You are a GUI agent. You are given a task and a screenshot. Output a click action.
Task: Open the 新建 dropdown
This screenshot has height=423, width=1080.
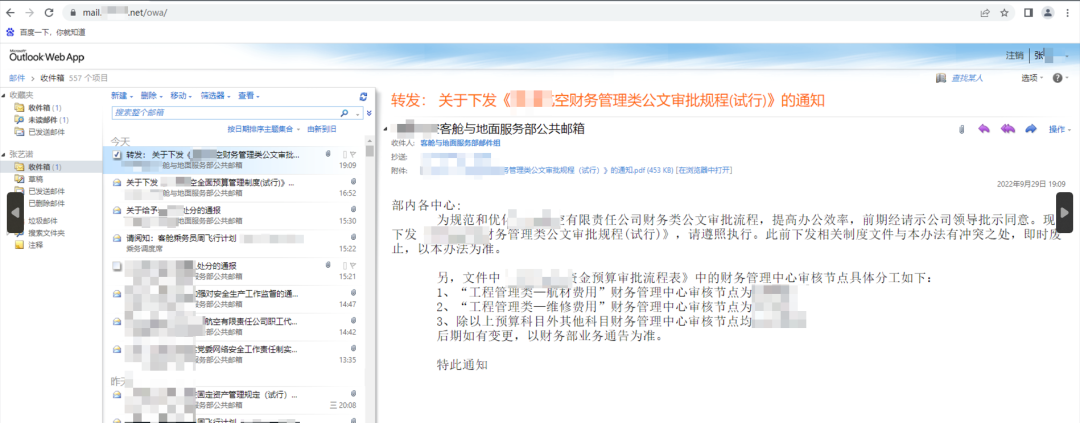point(121,96)
